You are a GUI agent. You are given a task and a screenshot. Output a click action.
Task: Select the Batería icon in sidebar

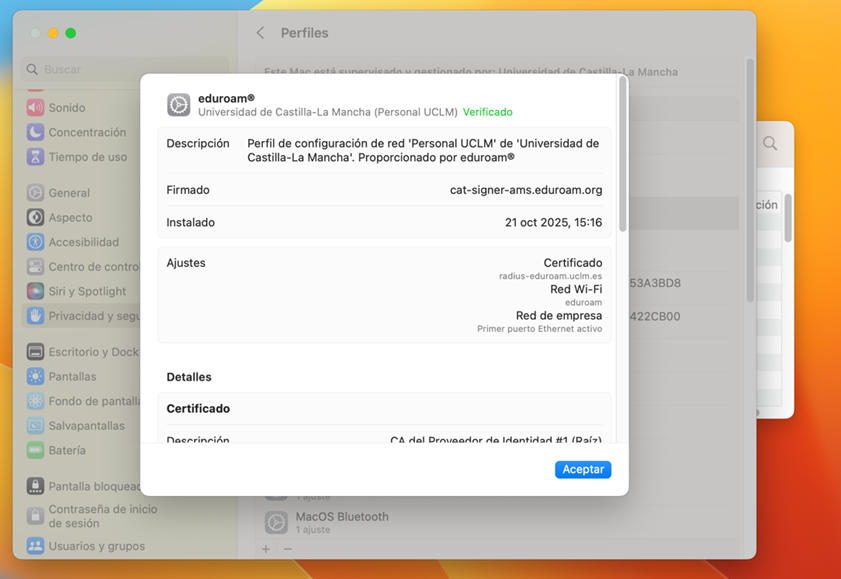(x=35, y=451)
